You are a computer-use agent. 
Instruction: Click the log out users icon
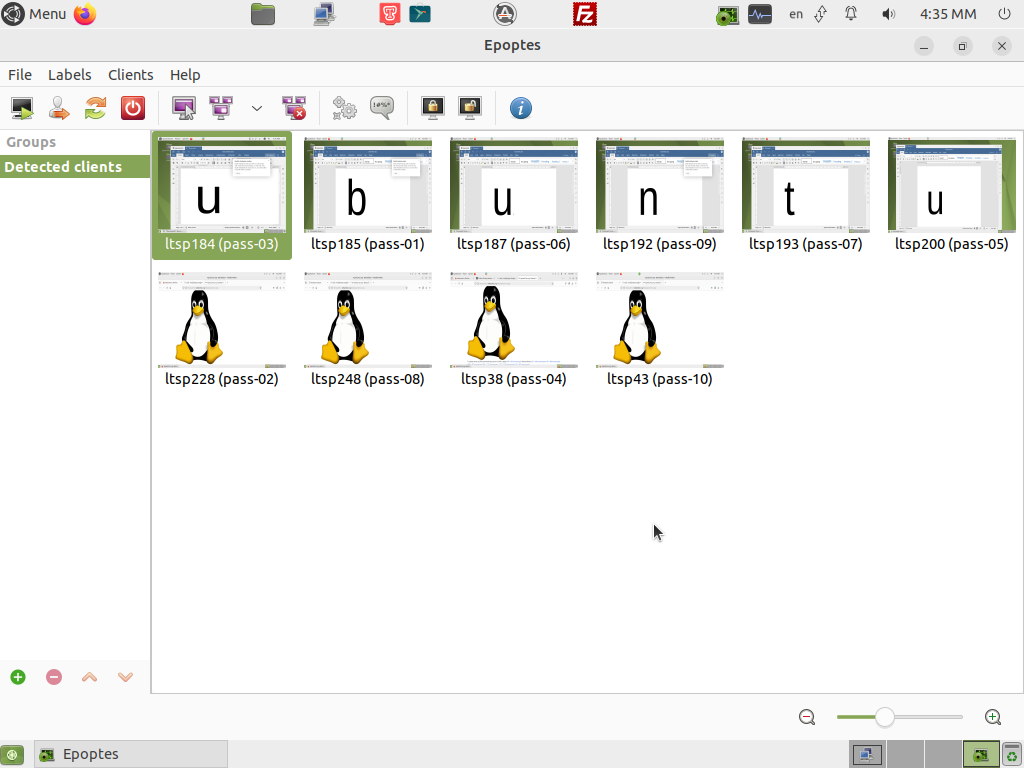(59, 108)
